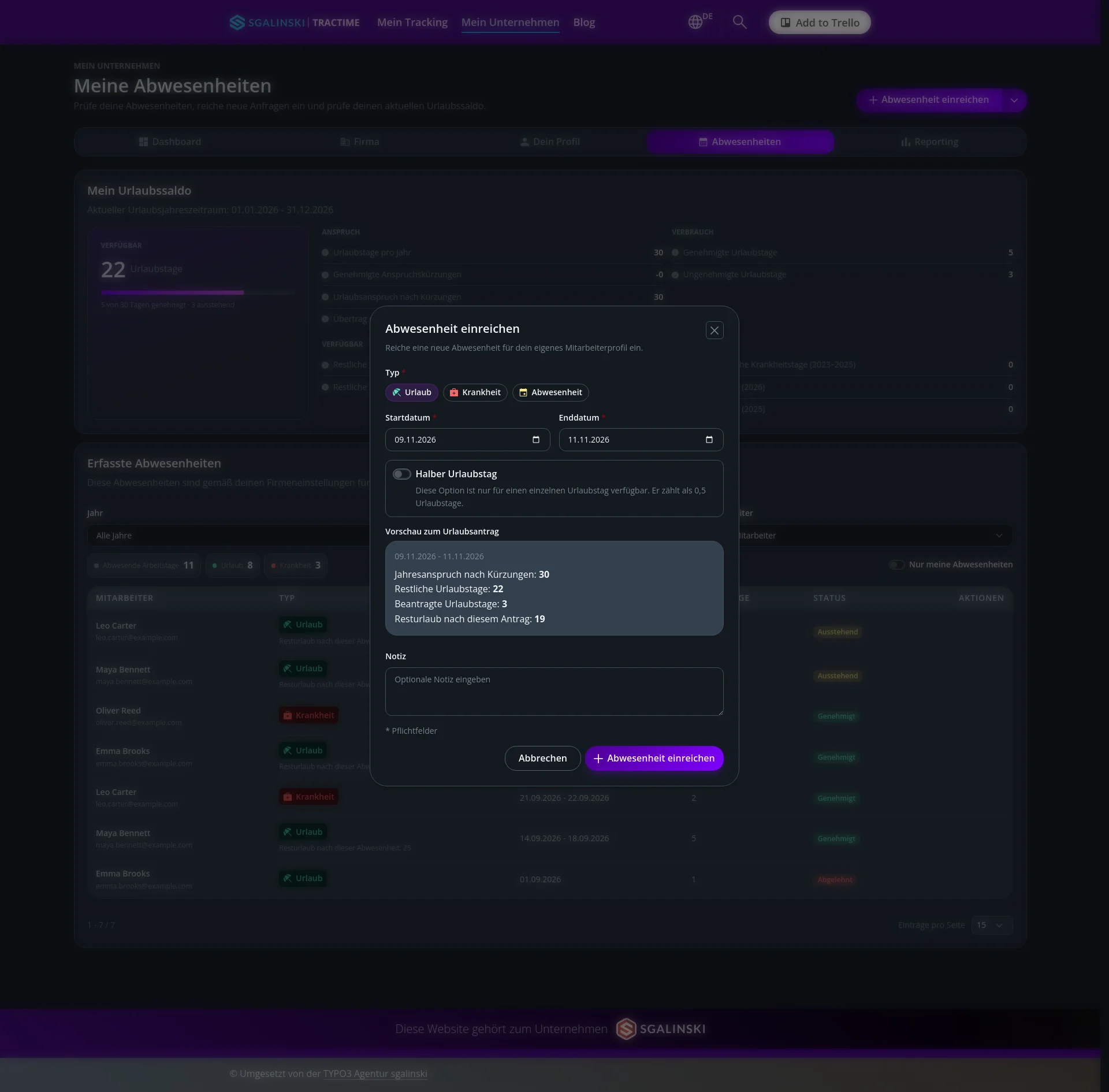Expand the Abwesenheit einreichen split-button arrow
The image size is (1109, 1092).
pyautogui.click(x=1014, y=100)
